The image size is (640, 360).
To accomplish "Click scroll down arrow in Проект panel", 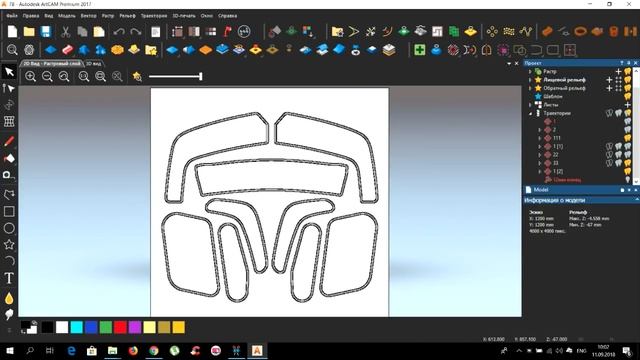I will click(x=636, y=181).
